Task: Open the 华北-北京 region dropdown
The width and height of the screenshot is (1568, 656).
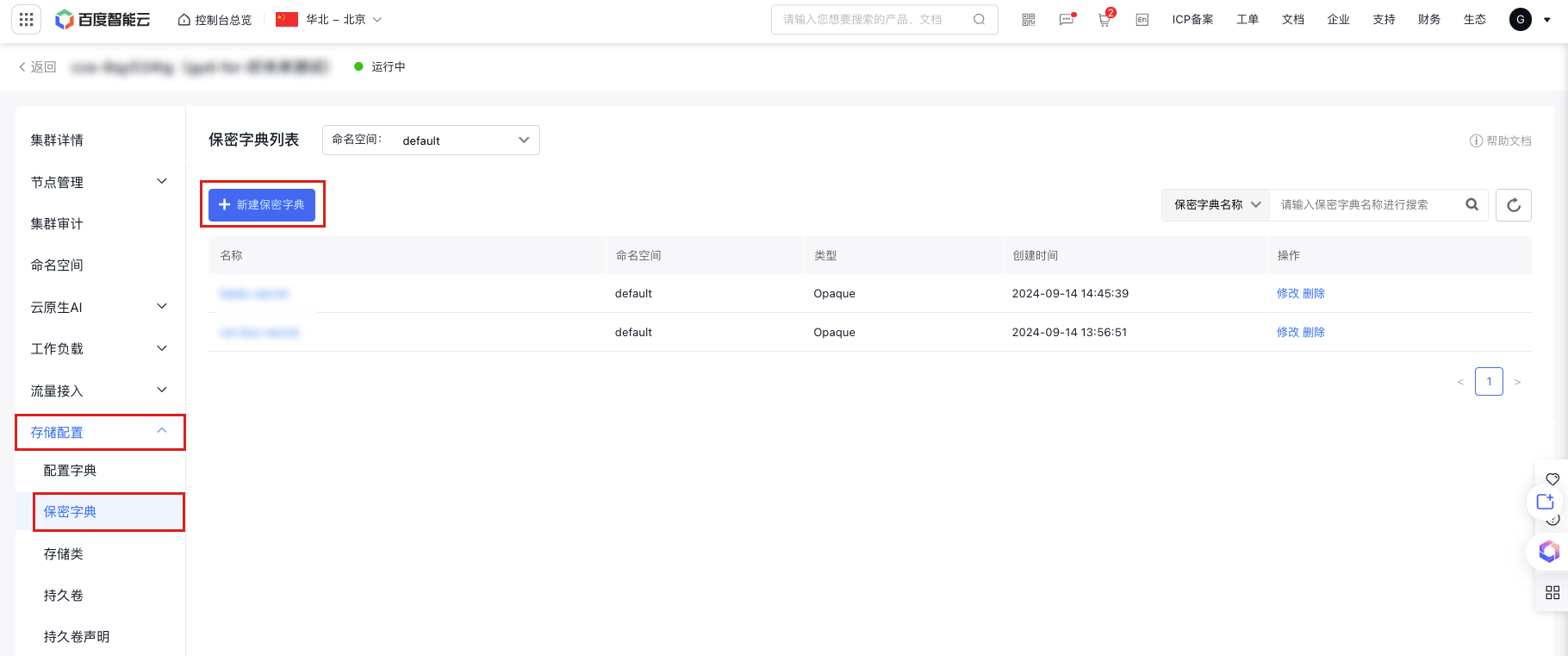Action: tap(344, 20)
